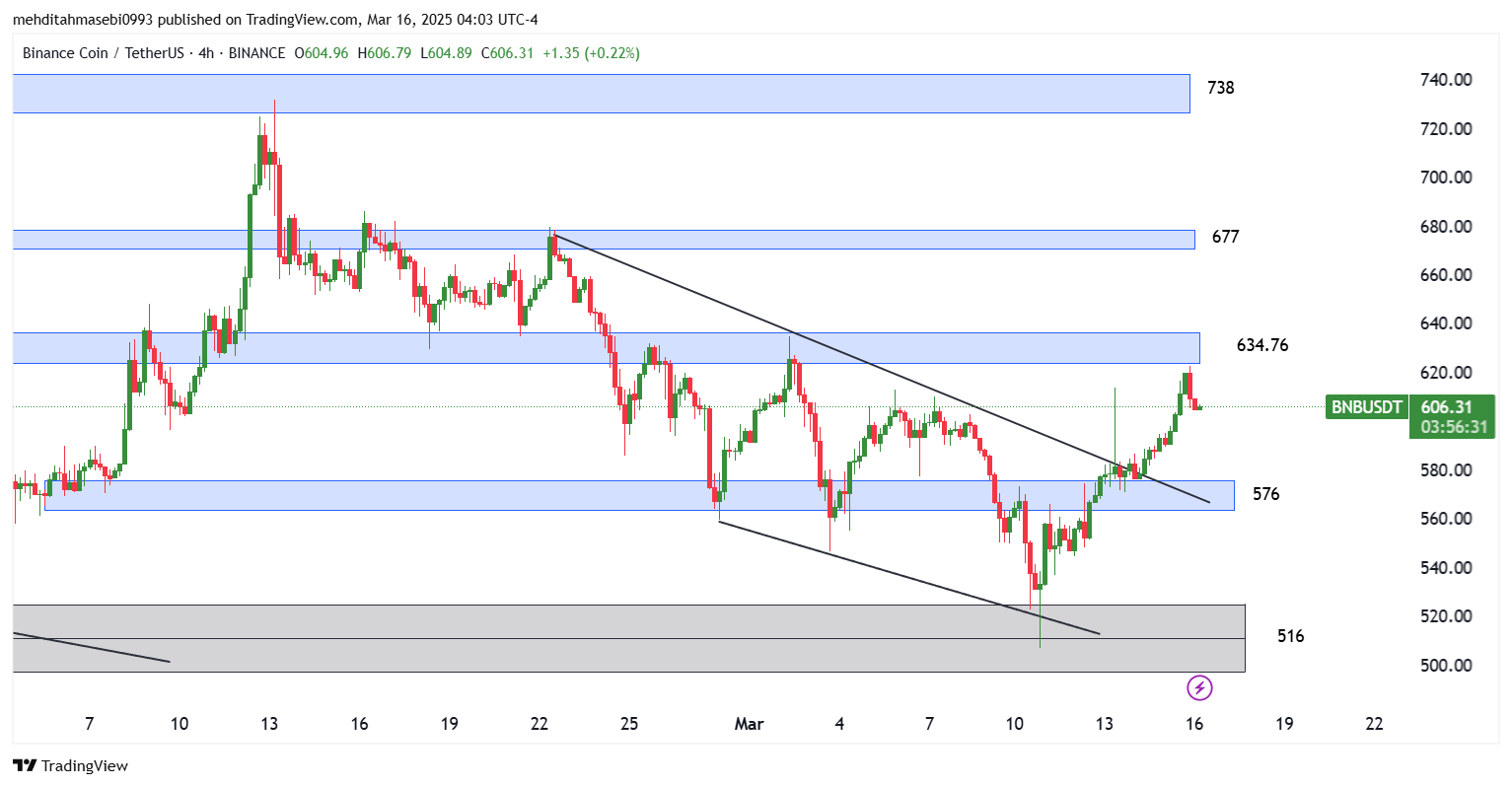This screenshot has height=787, width=1512.
Task: Click the 720.00 price axis label
Action: point(1447,129)
